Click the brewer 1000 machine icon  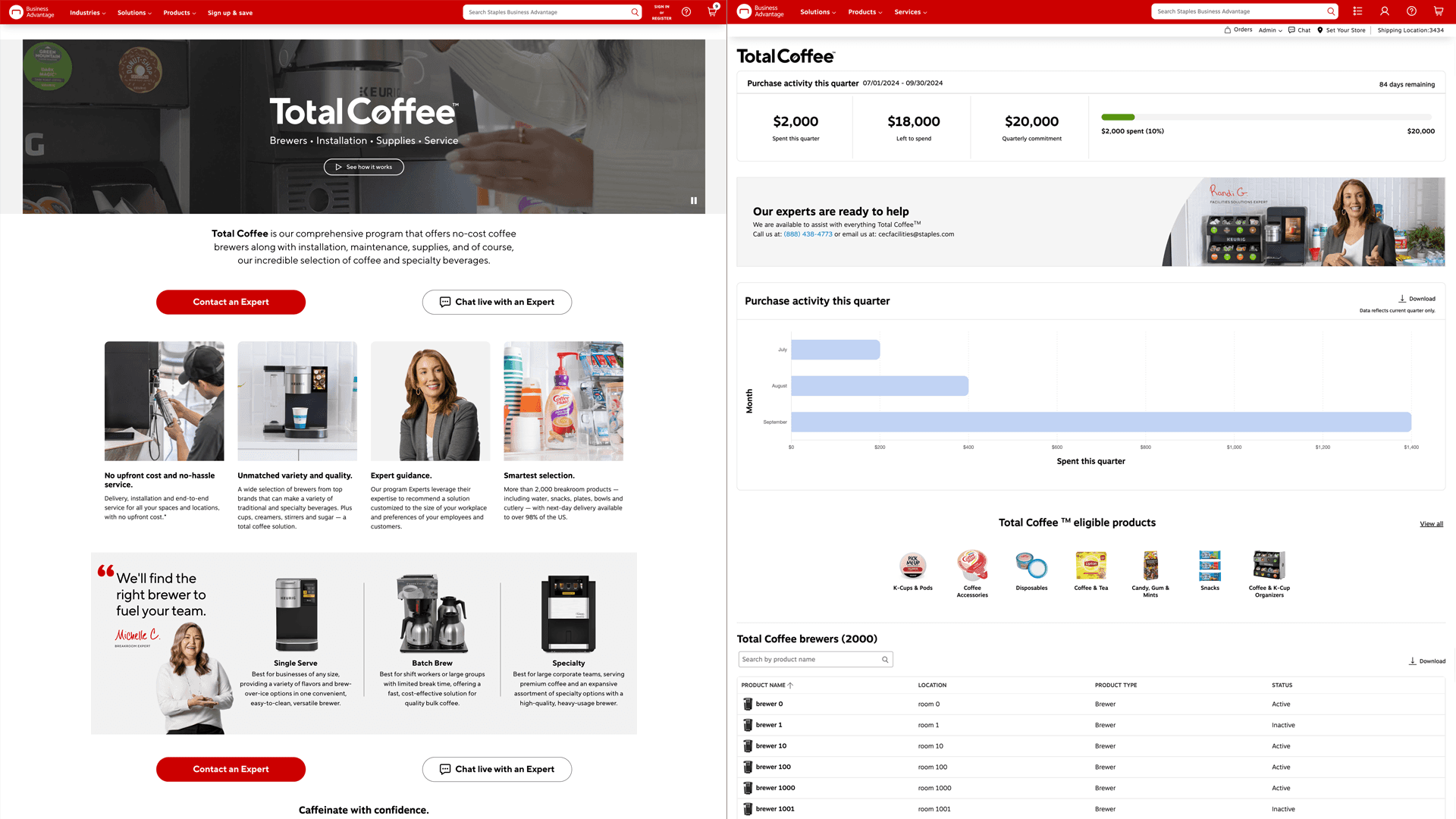[x=748, y=788]
